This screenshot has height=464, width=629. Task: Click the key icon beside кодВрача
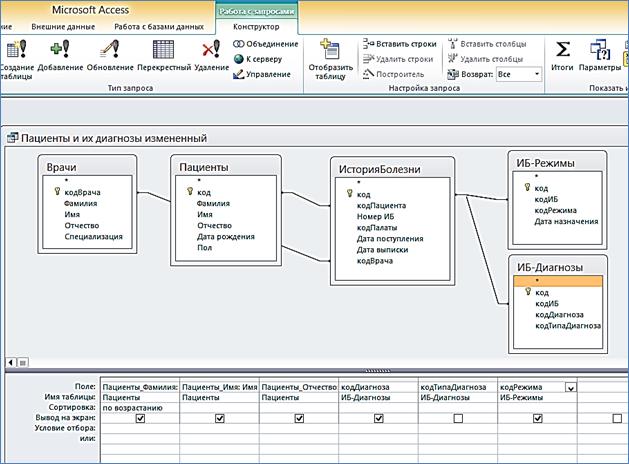click(x=57, y=192)
